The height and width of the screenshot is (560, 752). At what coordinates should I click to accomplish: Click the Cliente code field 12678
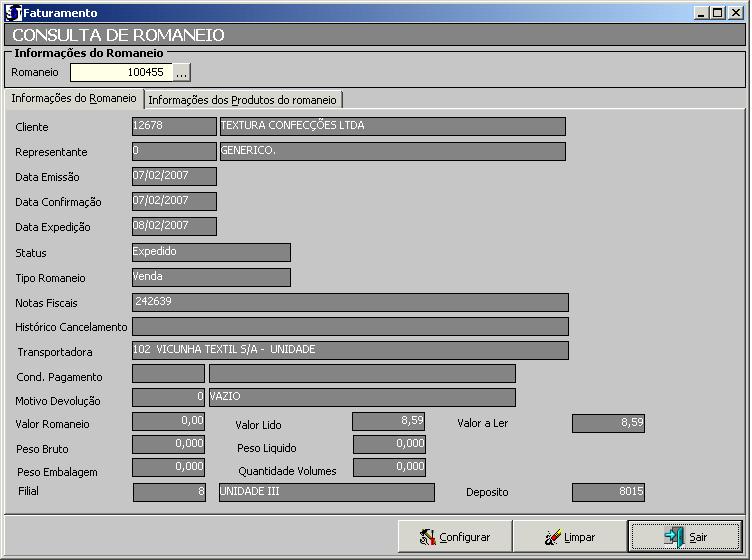(174, 126)
